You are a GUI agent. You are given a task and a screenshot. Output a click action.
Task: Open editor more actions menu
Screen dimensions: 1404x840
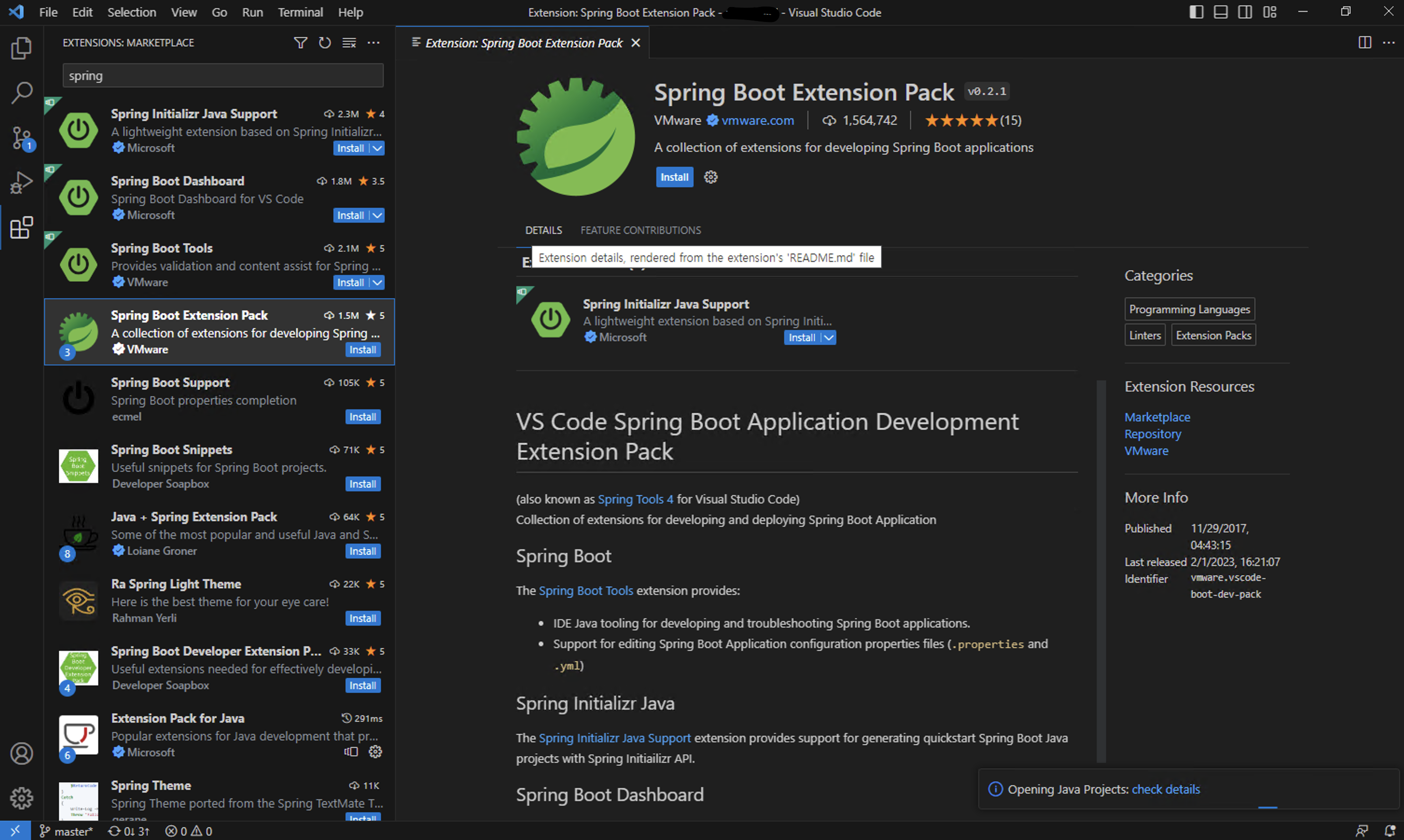(1389, 42)
